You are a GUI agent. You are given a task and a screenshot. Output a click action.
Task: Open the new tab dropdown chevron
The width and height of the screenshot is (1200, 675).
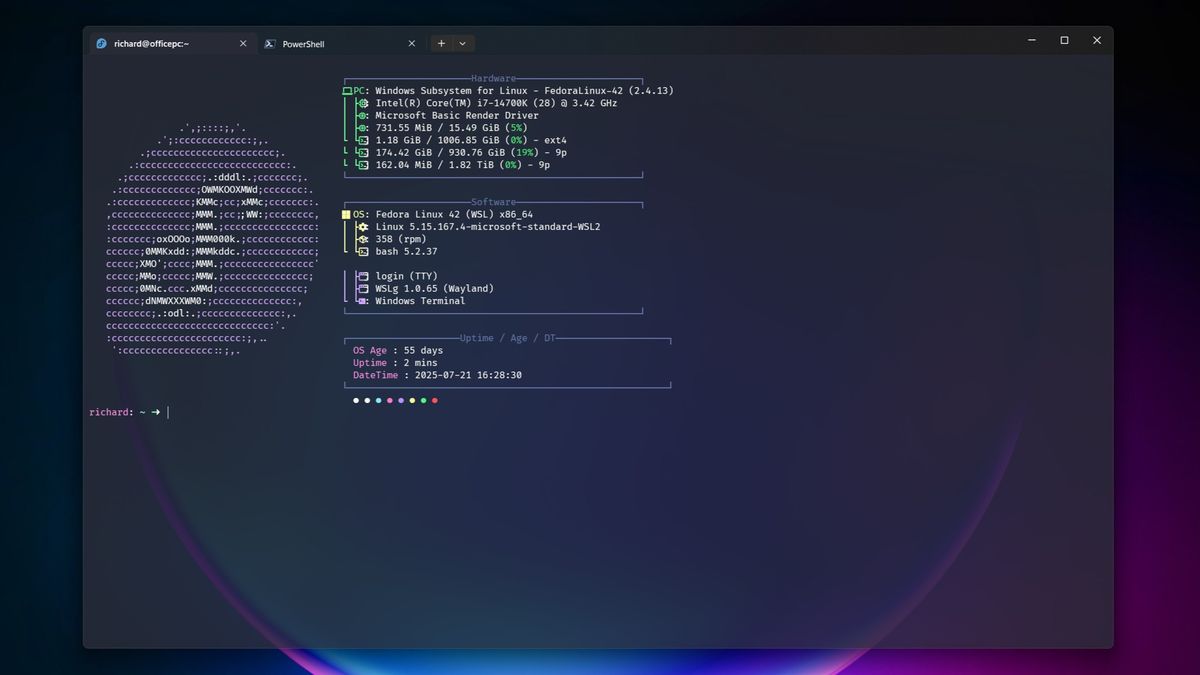[461, 43]
